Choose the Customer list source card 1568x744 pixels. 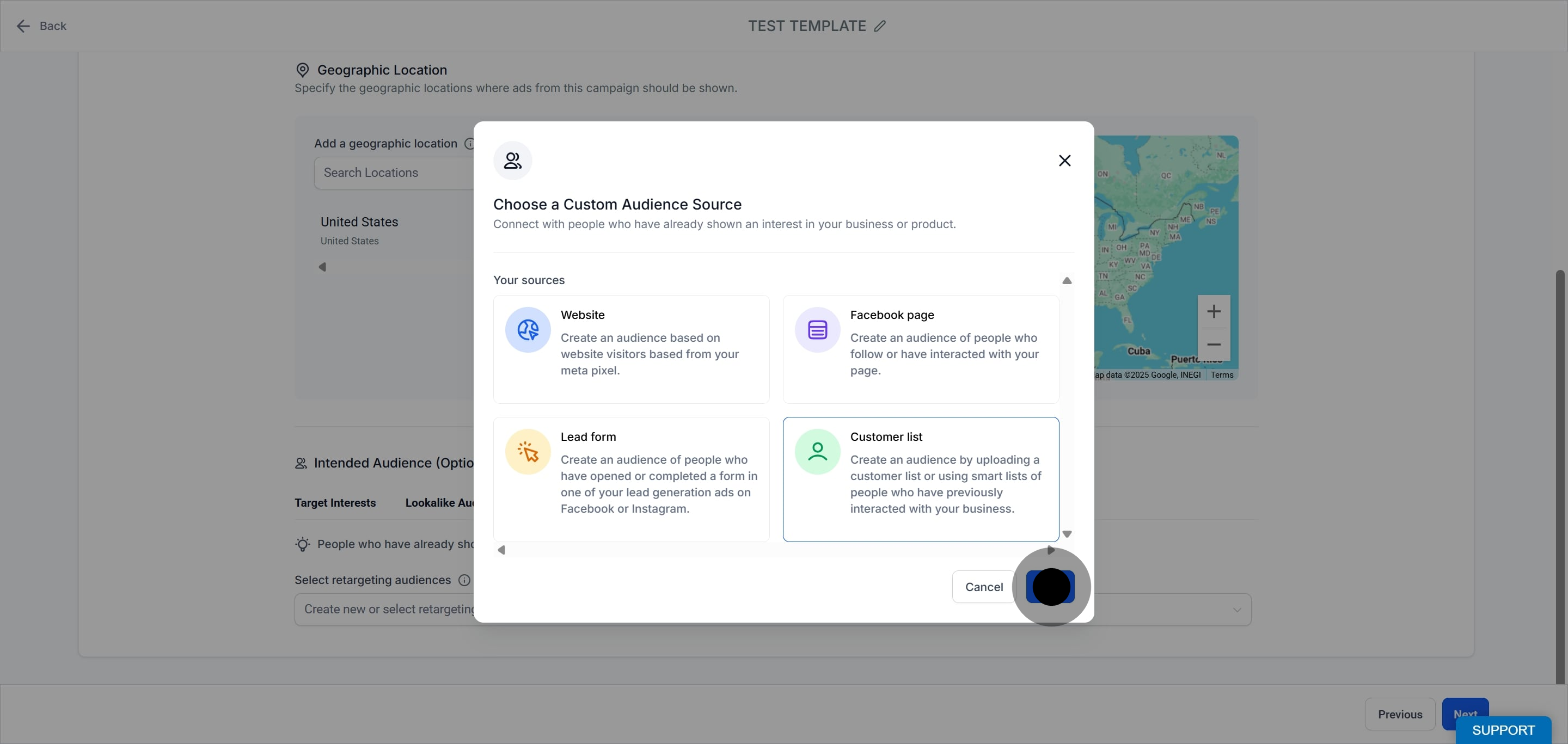920,479
